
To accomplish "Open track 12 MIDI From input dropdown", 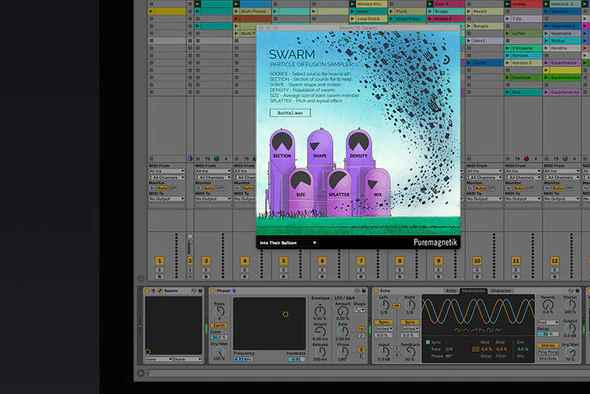I will [x=562, y=171].
